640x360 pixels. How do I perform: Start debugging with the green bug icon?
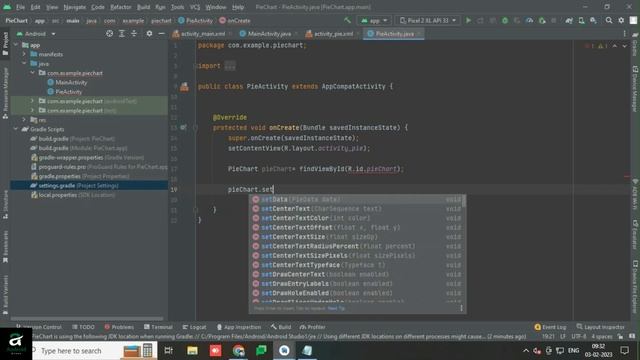[505, 20]
